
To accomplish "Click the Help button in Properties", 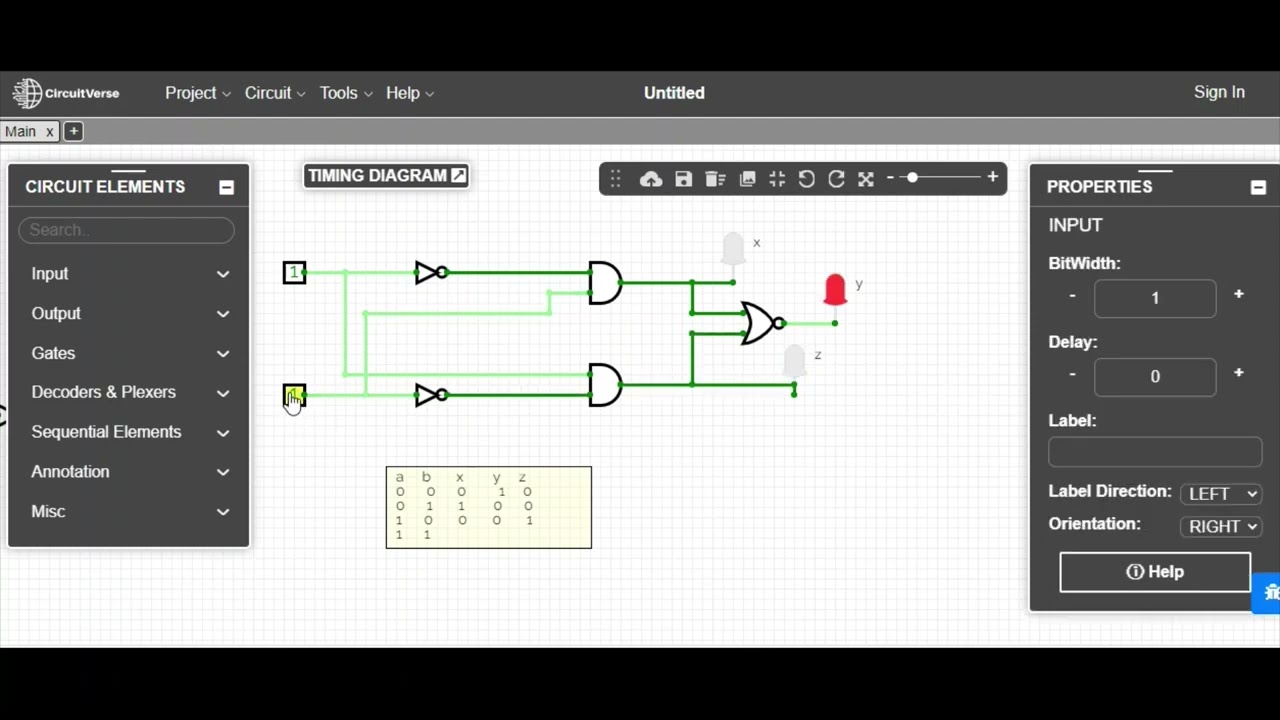I will 1154,571.
